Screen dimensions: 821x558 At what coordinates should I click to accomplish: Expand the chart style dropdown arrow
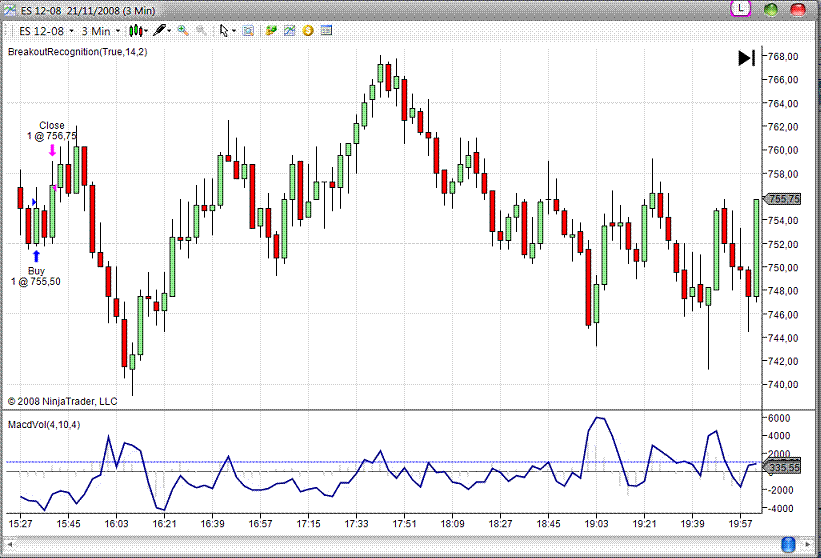click(146, 31)
